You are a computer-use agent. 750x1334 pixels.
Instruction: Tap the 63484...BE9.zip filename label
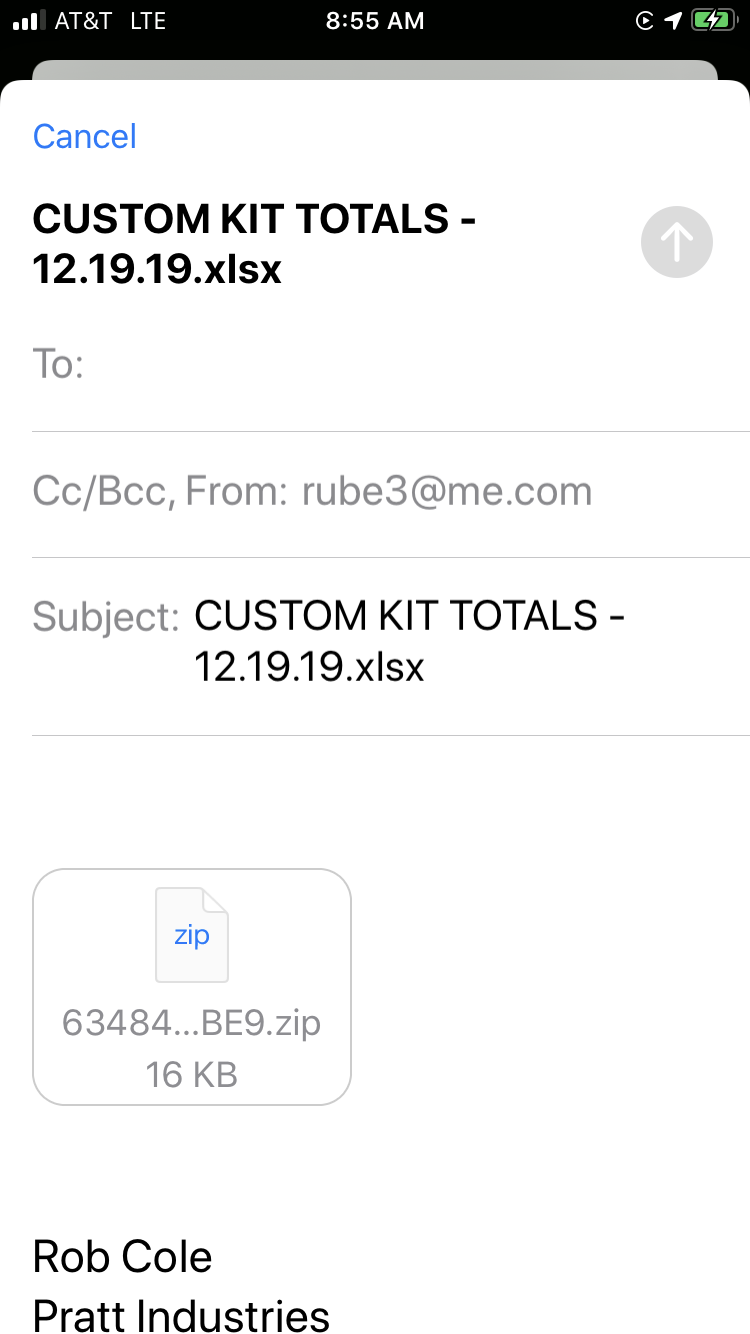tap(192, 1023)
